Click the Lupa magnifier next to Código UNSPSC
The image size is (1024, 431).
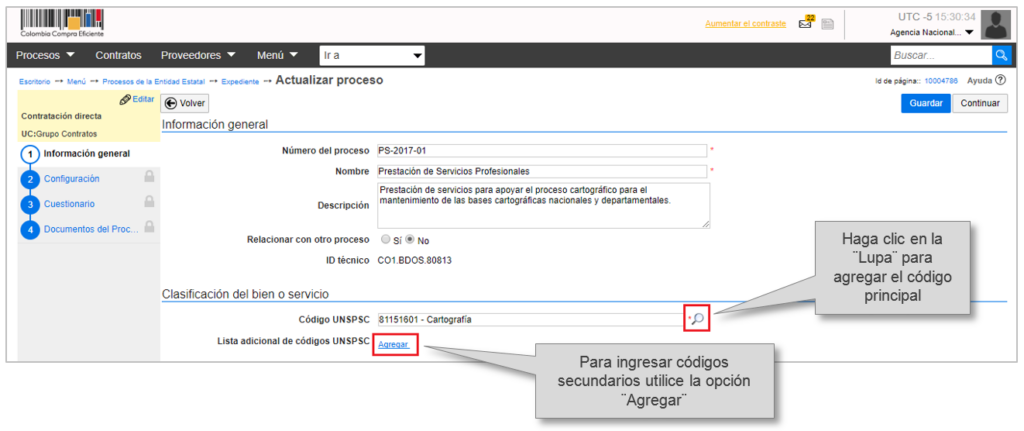698,320
